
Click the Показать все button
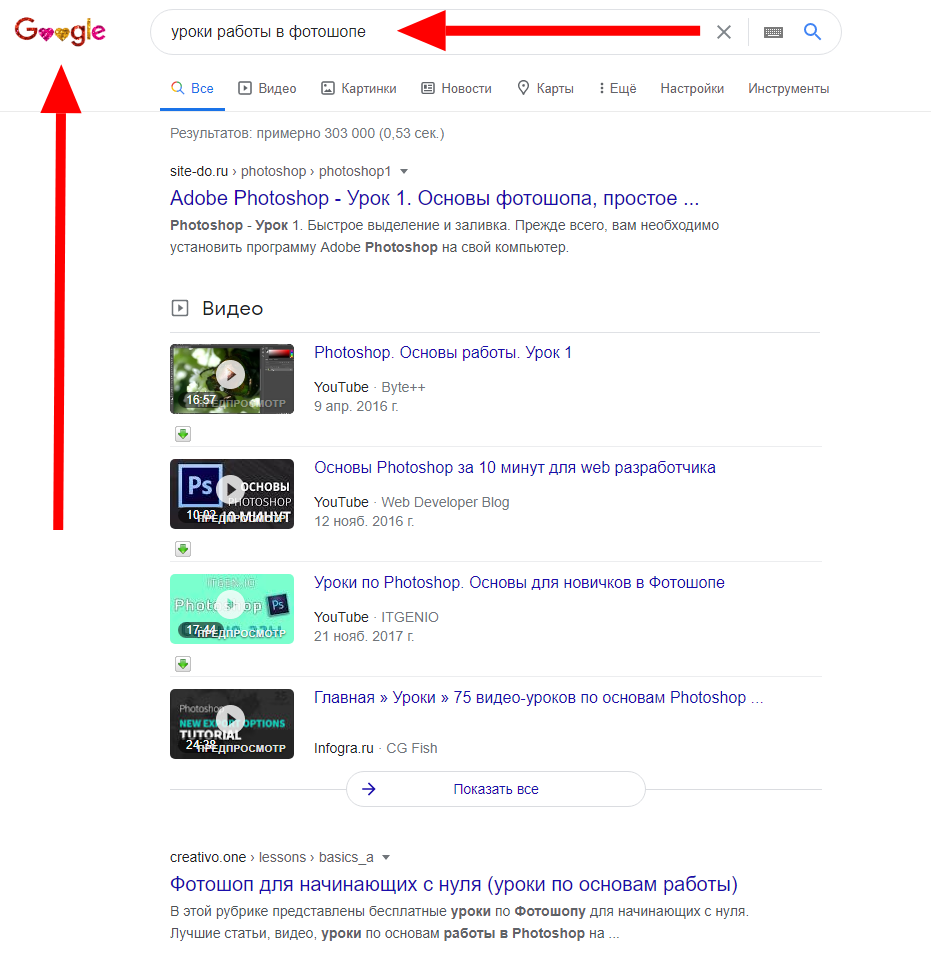pyautogui.click(x=496, y=789)
